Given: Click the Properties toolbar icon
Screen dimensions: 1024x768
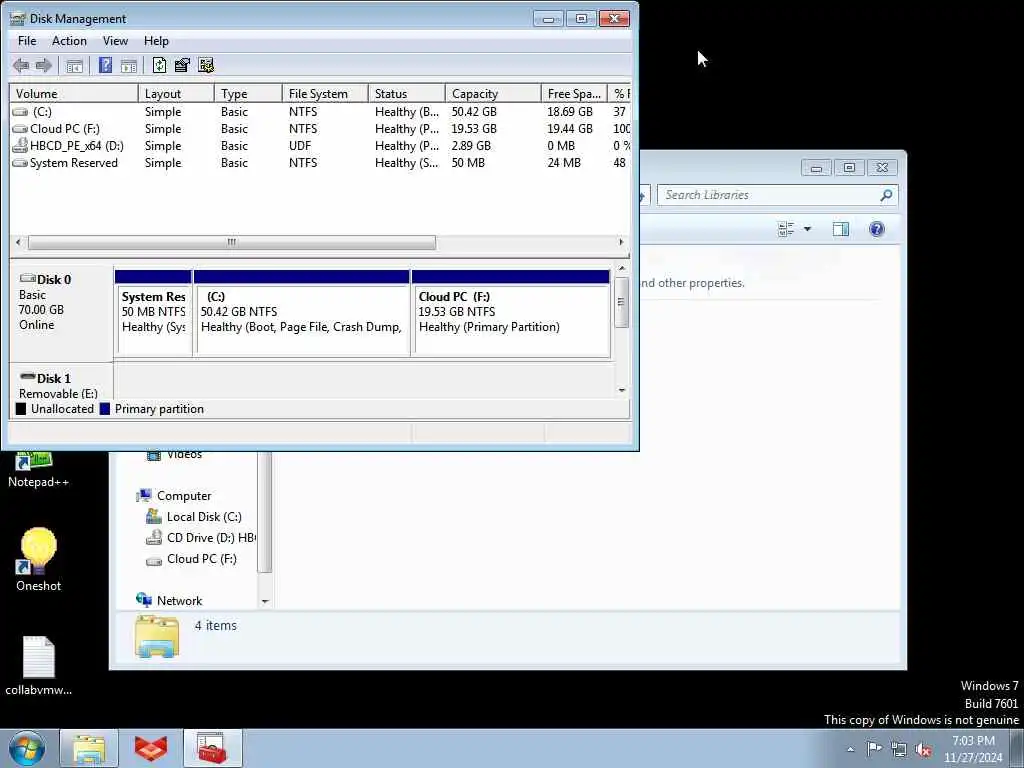Looking at the screenshot, I should pos(182,65).
